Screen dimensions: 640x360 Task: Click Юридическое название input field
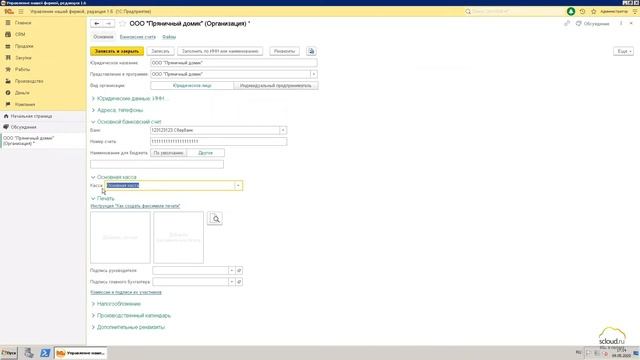(x=233, y=63)
